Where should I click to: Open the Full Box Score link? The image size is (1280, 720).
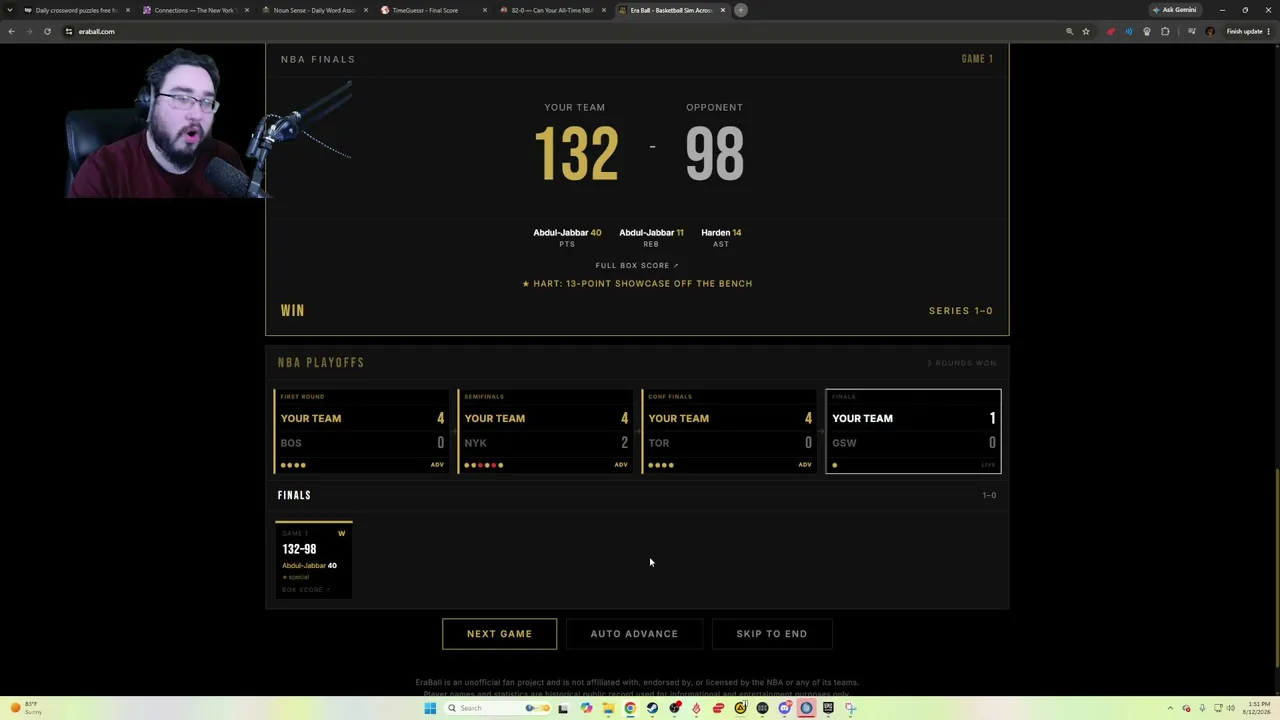pyautogui.click(x=637, y=266)
